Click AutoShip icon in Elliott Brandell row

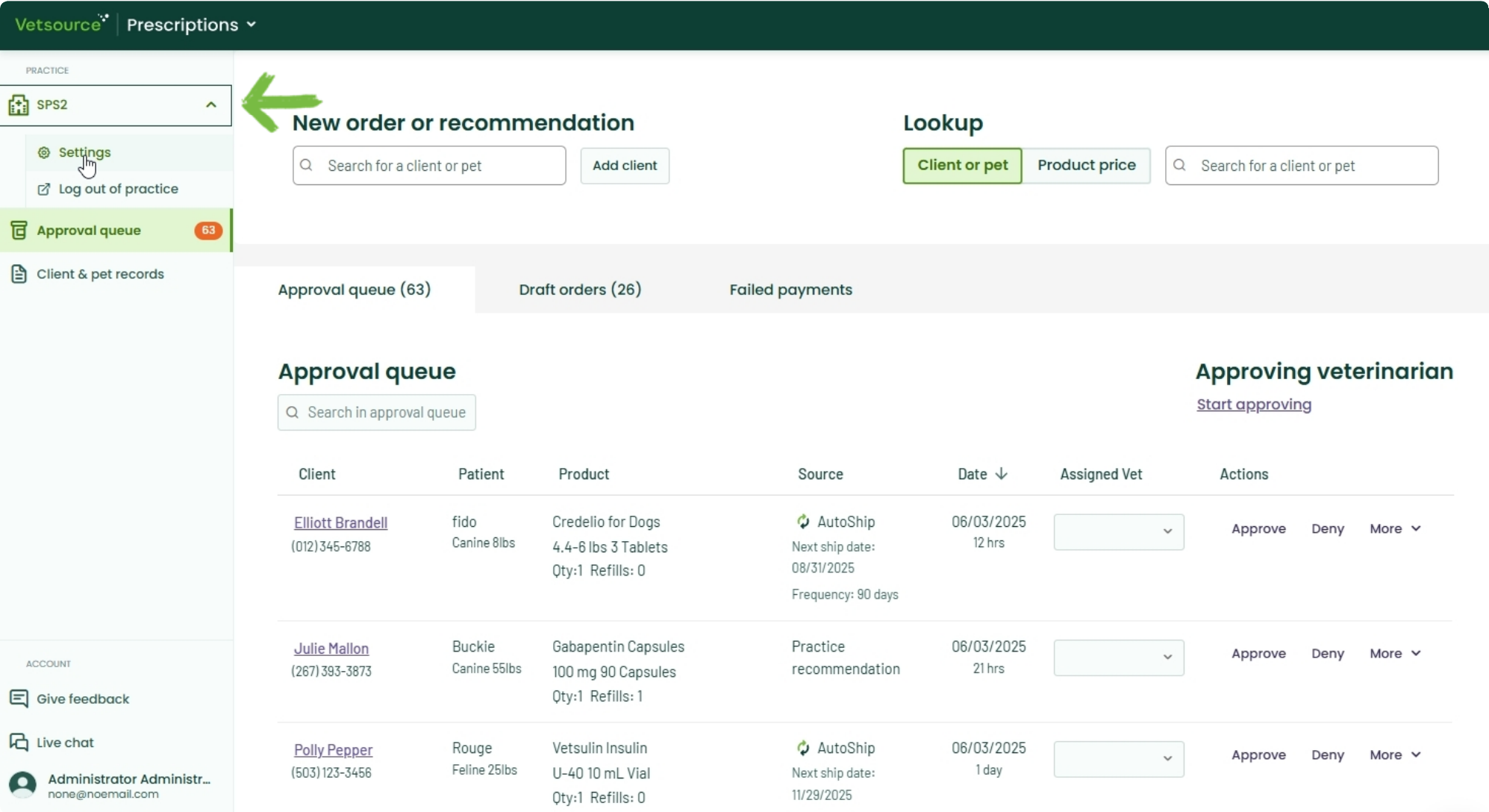point(803,522)
